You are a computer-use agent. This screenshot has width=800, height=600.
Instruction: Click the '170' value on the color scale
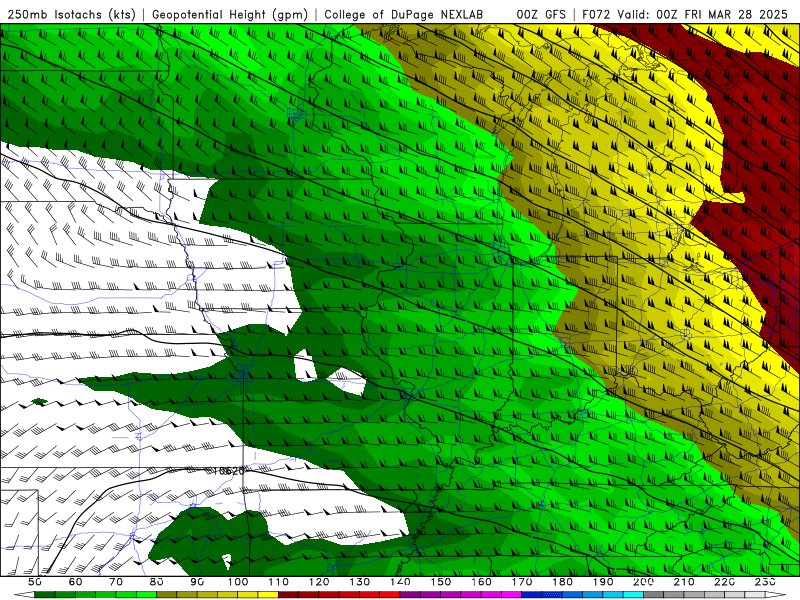click(521, 582)
